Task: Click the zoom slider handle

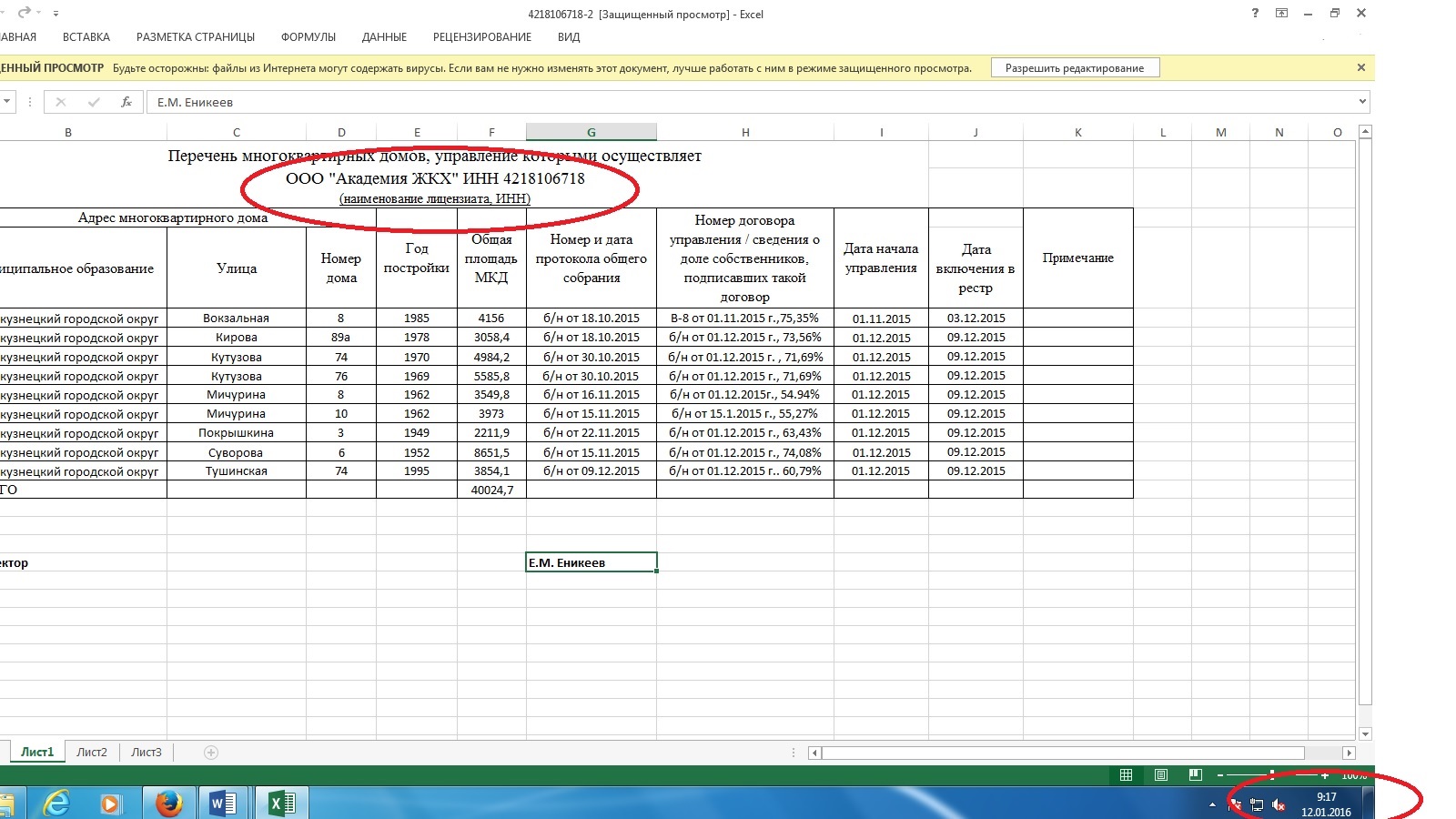Action: [1272, 775]
